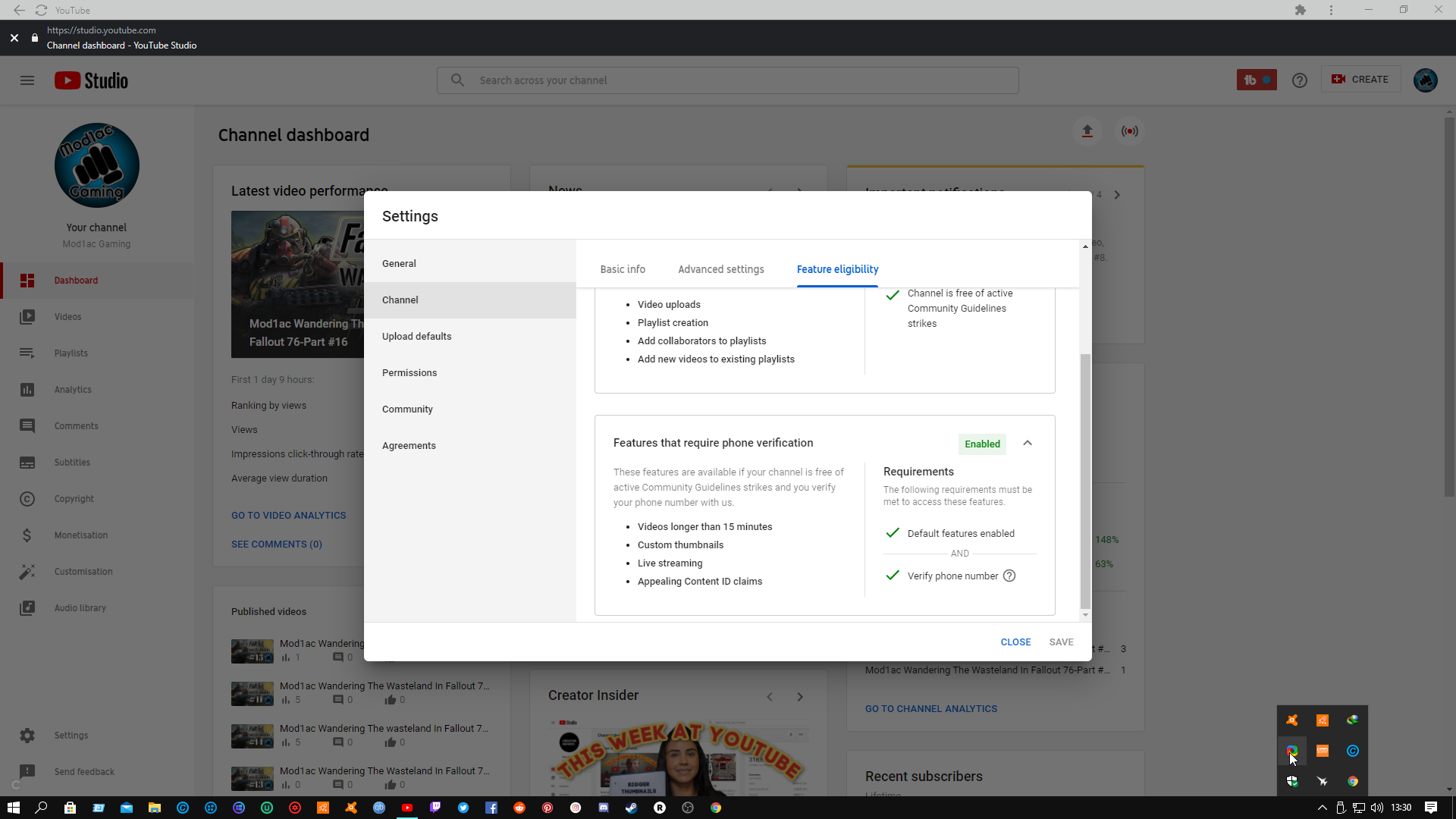Click the YouTube Studio logo
1456x819 pixels.
(91, 80)
